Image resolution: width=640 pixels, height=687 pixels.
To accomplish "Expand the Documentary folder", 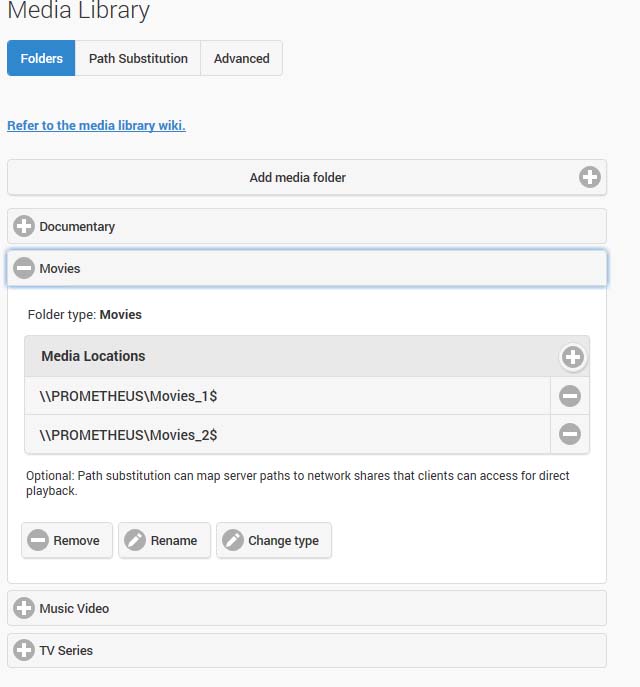I will point(24,226).
